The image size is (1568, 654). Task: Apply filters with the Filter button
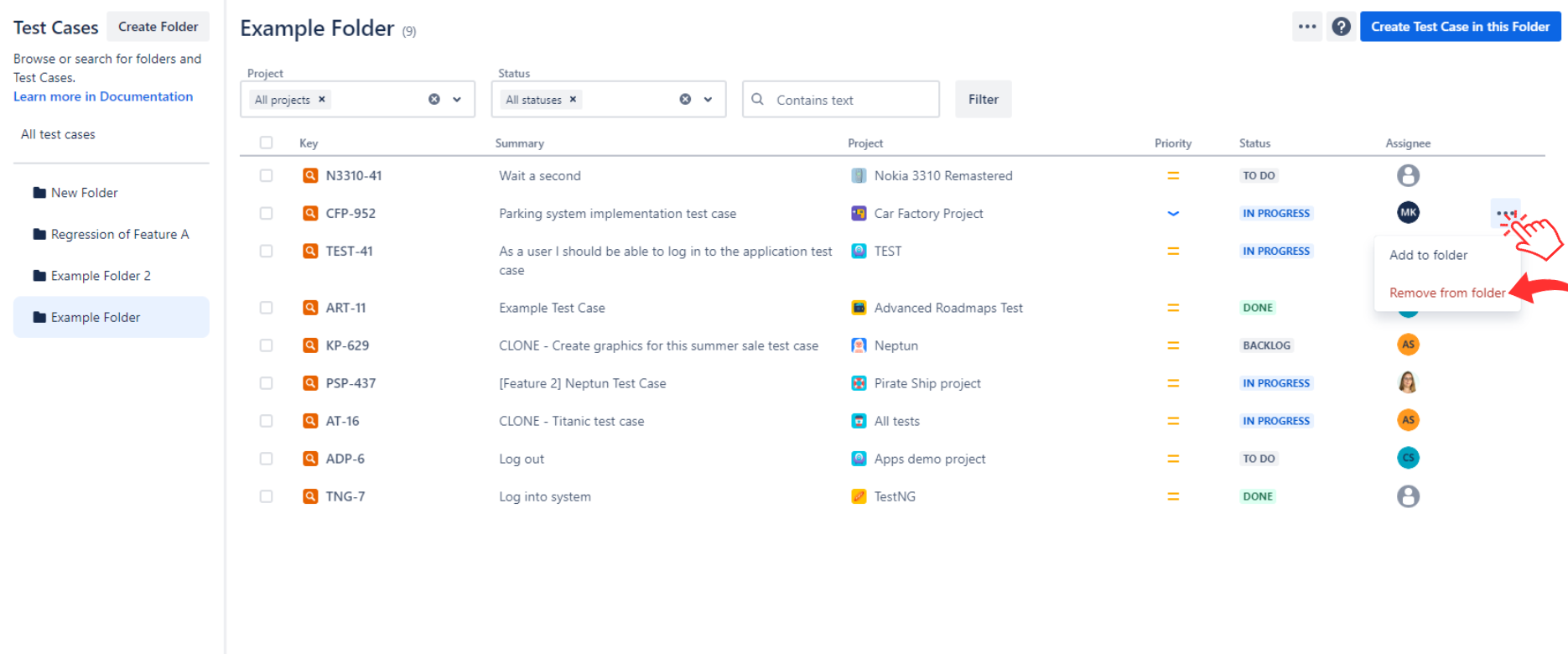click(983, 99)
